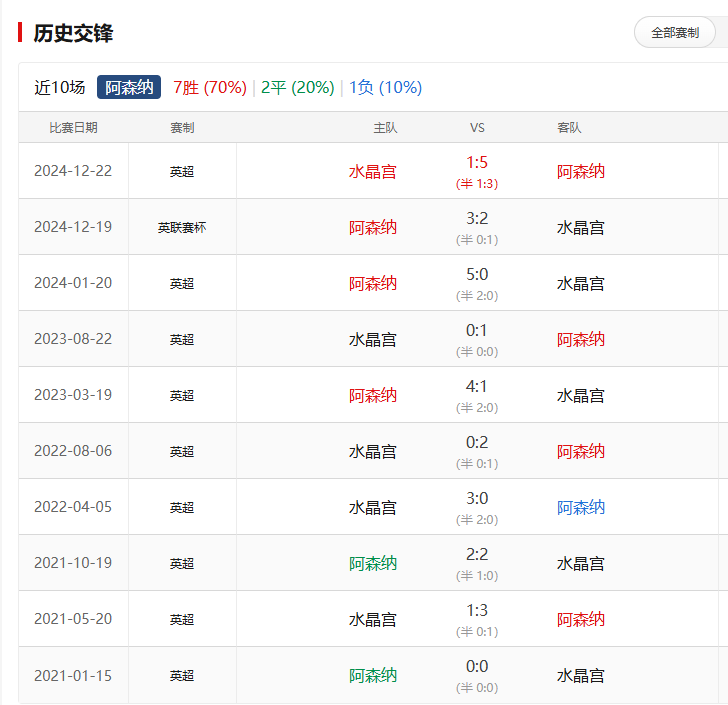The image size is (728, 705).
Task: Open away team 水晶宫 in 2024-12-19 row
Action: click(581, 228)
